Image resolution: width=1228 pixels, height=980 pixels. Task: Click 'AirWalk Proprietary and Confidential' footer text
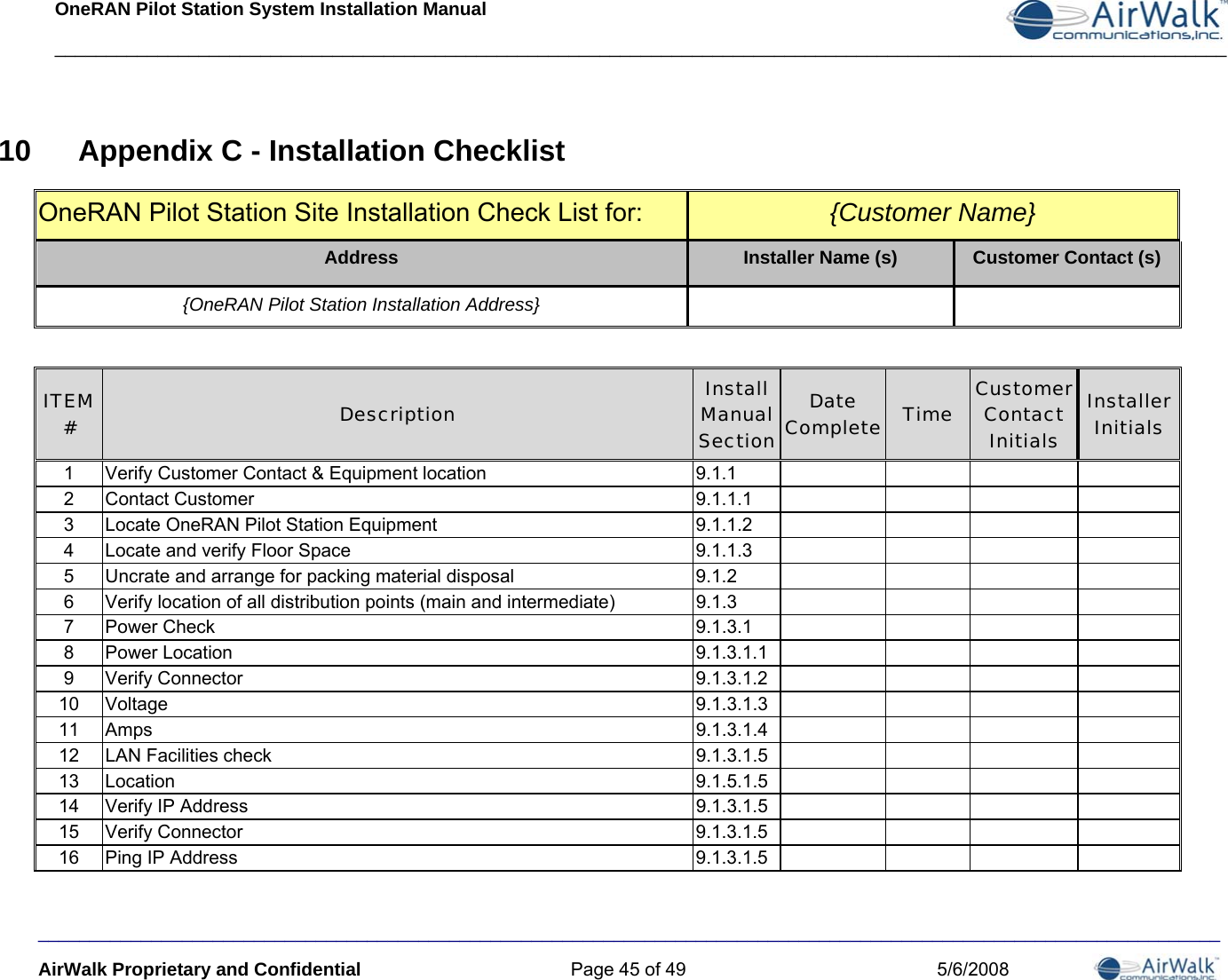[199, 969]
